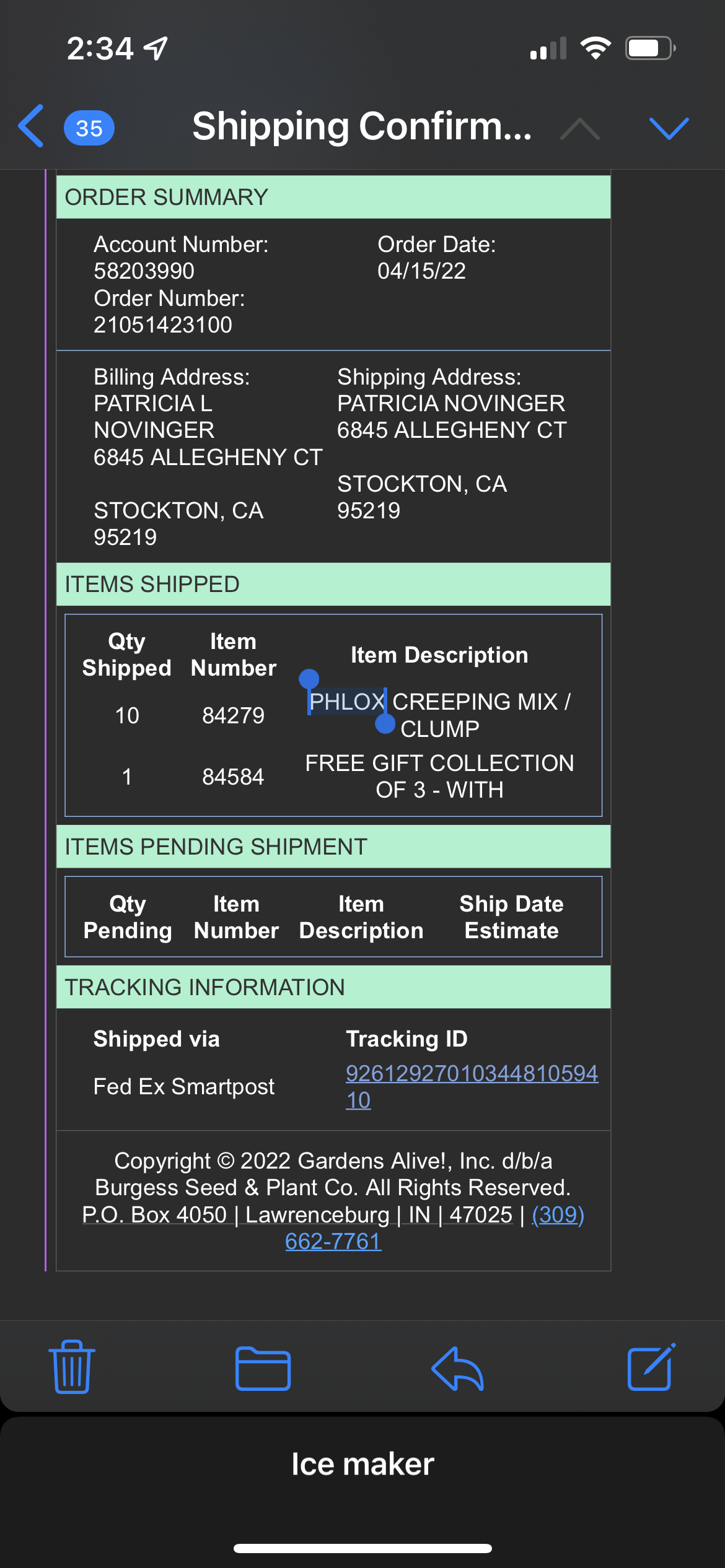Tap the reply arrow icon

tap(457, 1369)
